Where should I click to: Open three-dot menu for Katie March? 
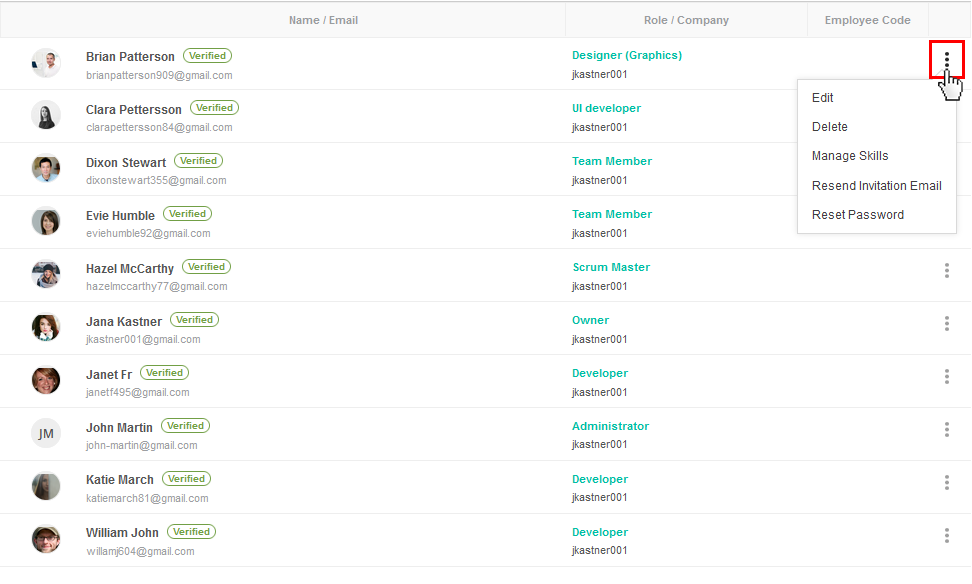947,482
